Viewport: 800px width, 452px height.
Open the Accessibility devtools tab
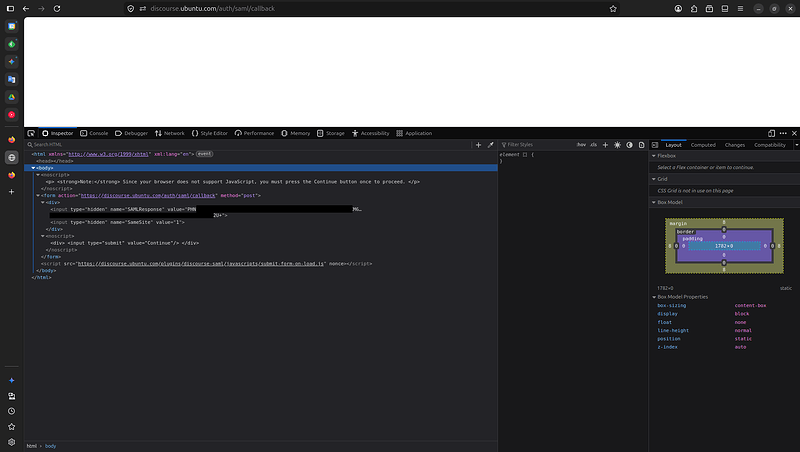point(370,133)
